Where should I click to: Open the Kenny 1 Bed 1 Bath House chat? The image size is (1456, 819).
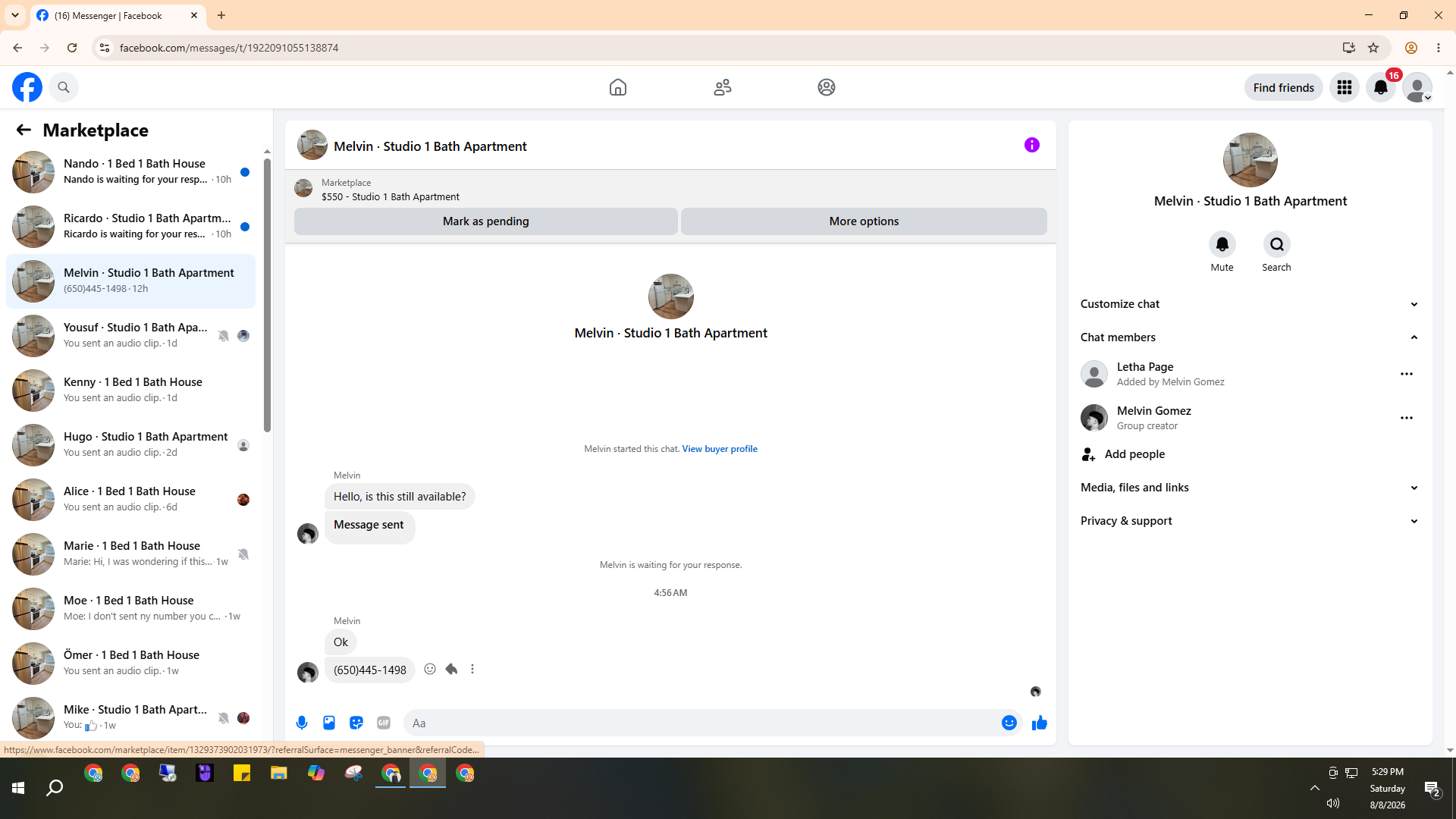pyautogui.click(x=130, y=391)
